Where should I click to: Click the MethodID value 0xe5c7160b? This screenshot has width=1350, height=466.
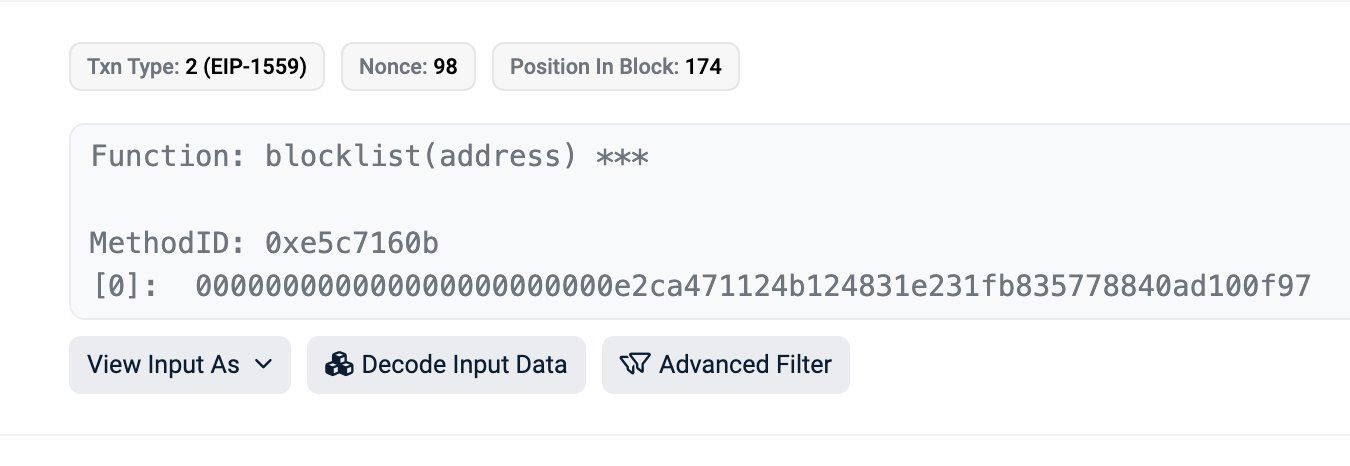pos(353,243)
